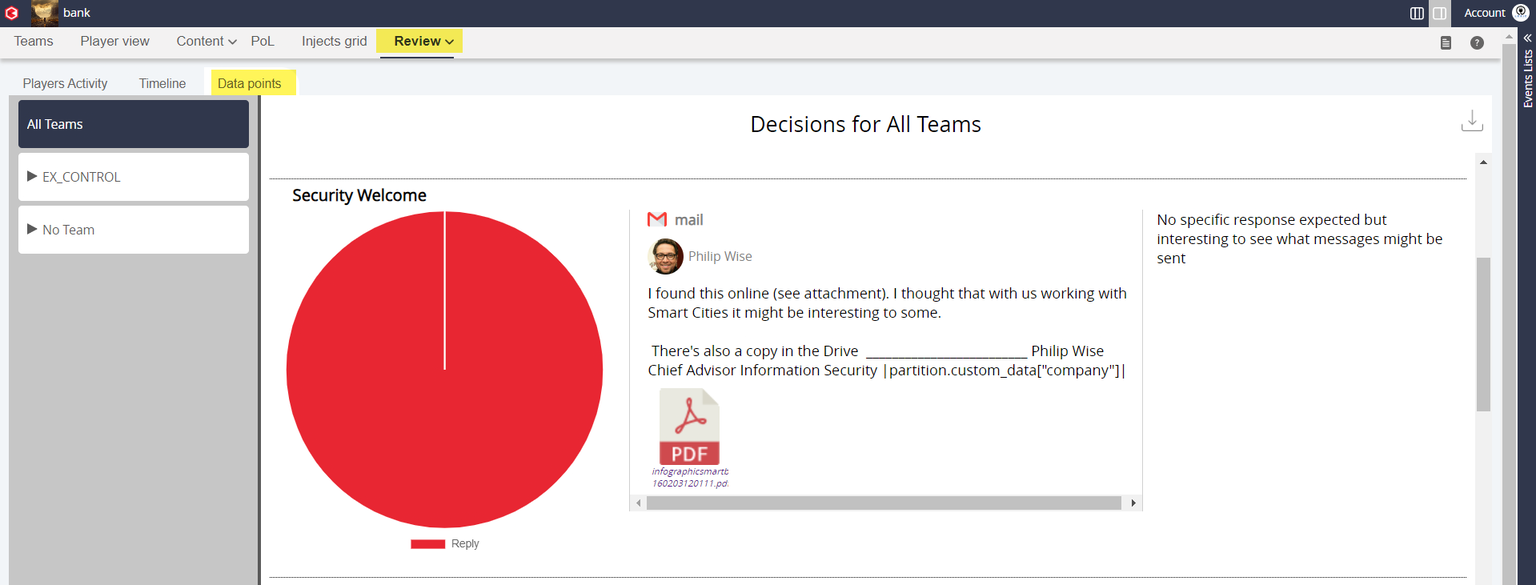The height and width of the screenshot is (585, 1536).
Task: Go to the Players Activity tab
Action: pos(65,84)
